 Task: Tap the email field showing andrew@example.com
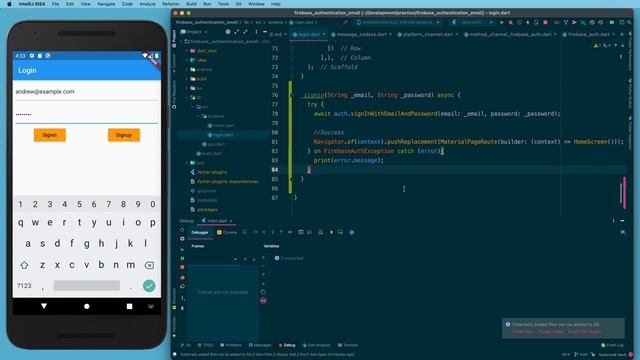click(x=87, y=92)
